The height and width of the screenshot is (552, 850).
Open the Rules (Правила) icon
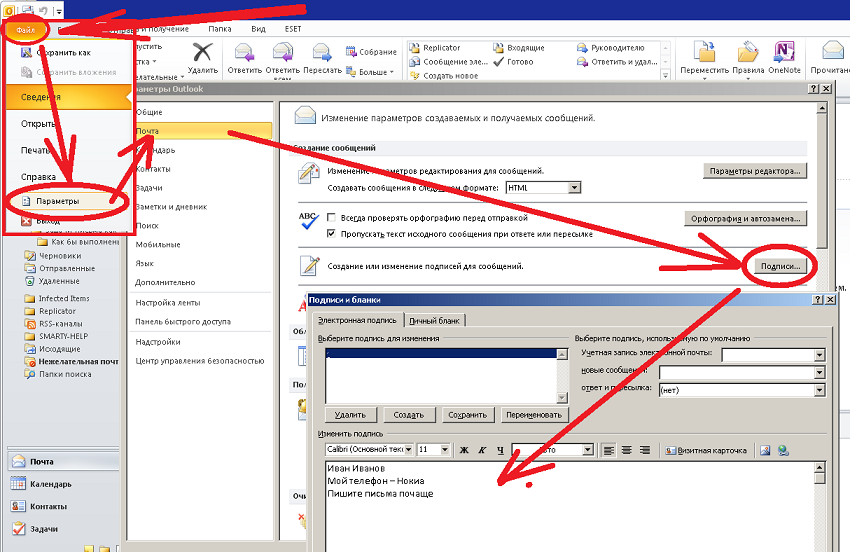pos(748,53)
